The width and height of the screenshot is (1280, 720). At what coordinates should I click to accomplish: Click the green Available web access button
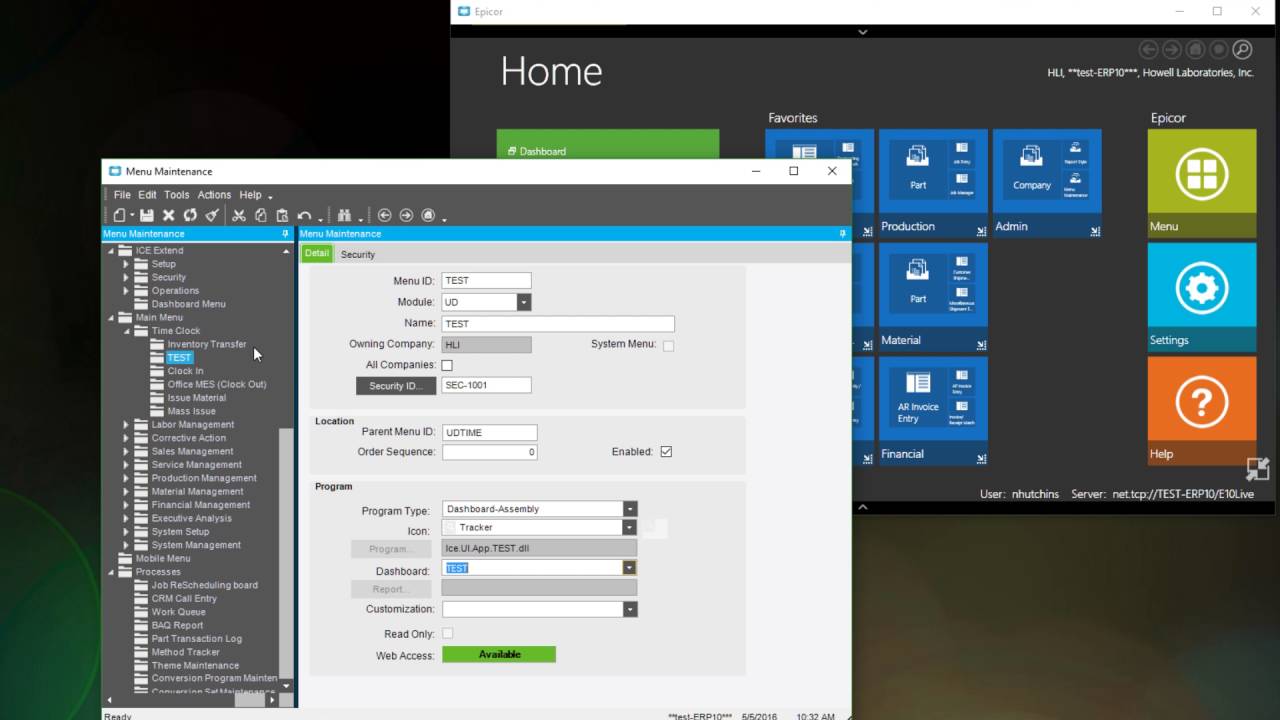coord(499,655)
